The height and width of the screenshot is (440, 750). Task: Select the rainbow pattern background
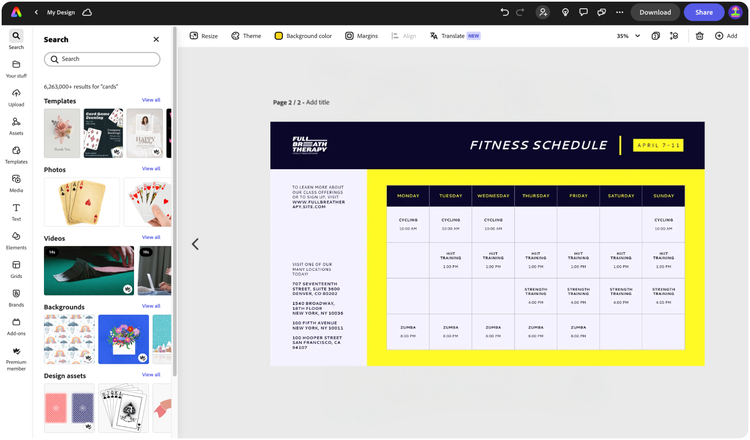click(69, 339)
